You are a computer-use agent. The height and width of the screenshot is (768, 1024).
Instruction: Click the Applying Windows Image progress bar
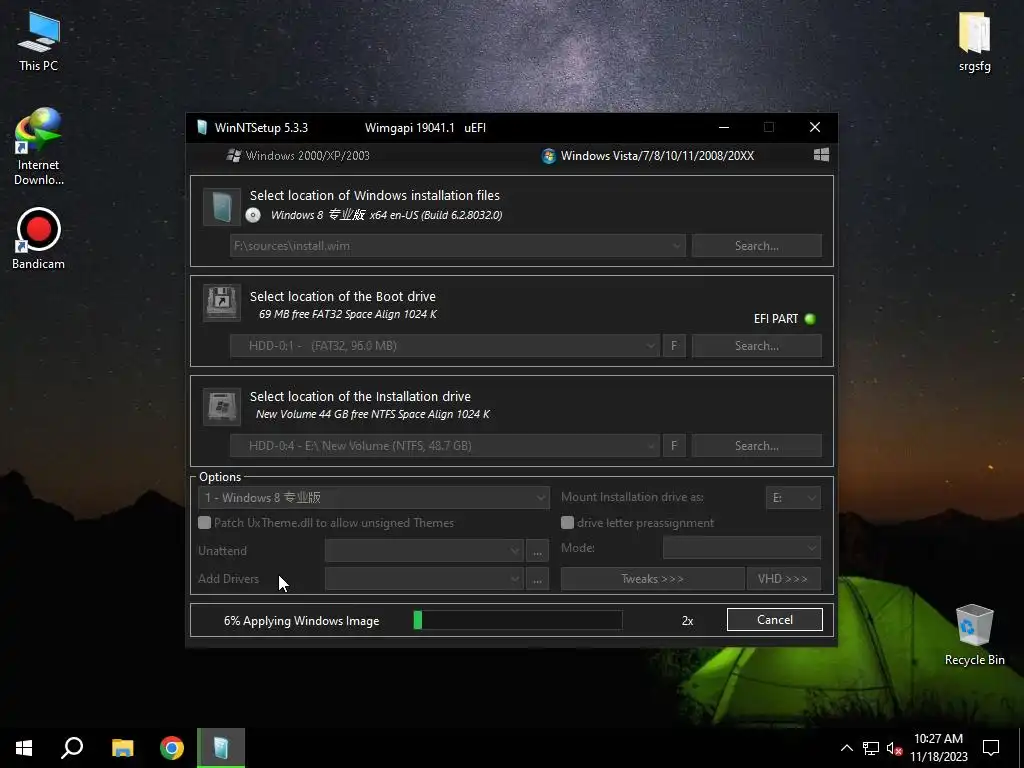click(x=518, y=620)
